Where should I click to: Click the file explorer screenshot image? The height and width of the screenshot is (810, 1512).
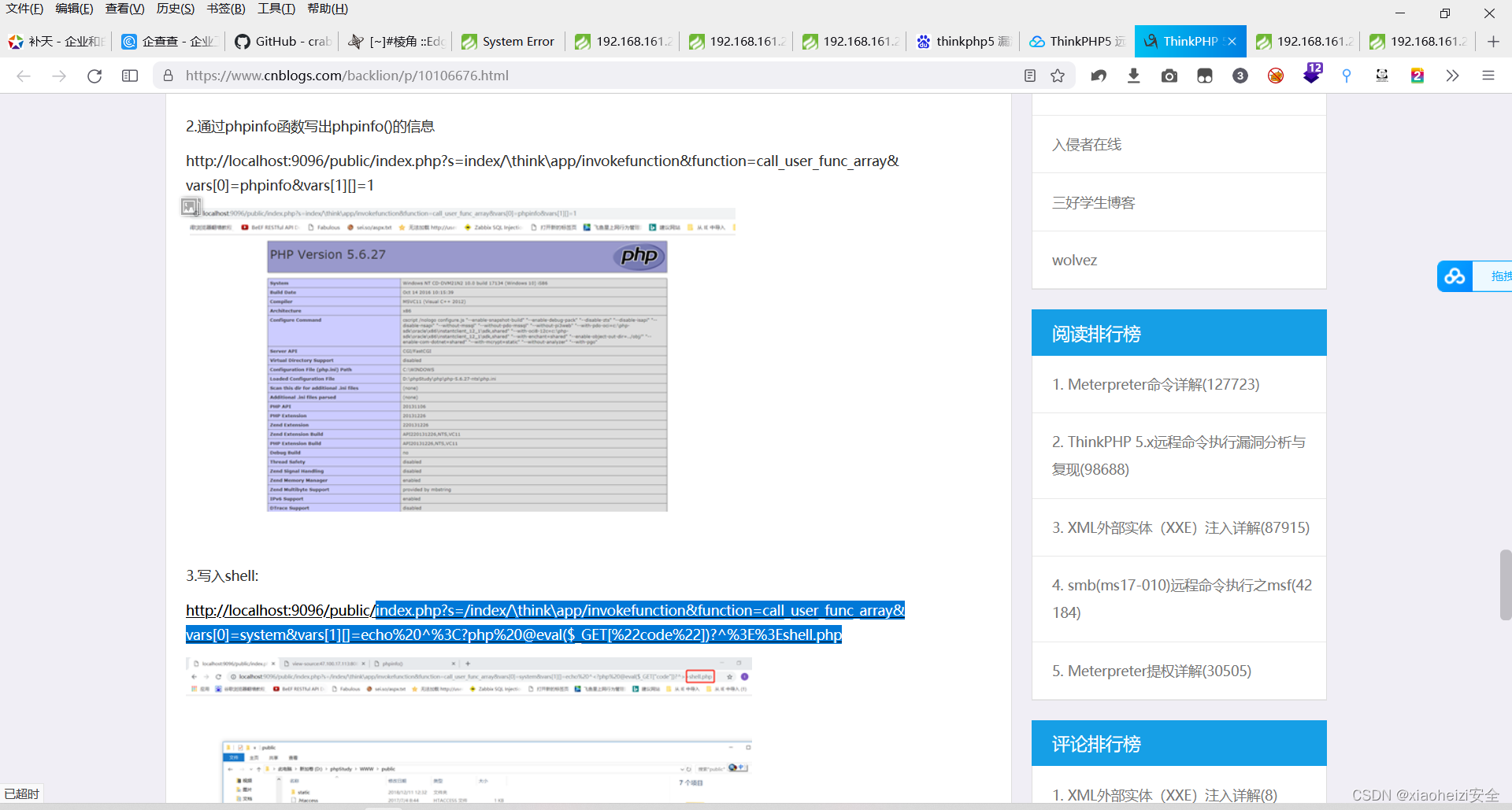487,772
